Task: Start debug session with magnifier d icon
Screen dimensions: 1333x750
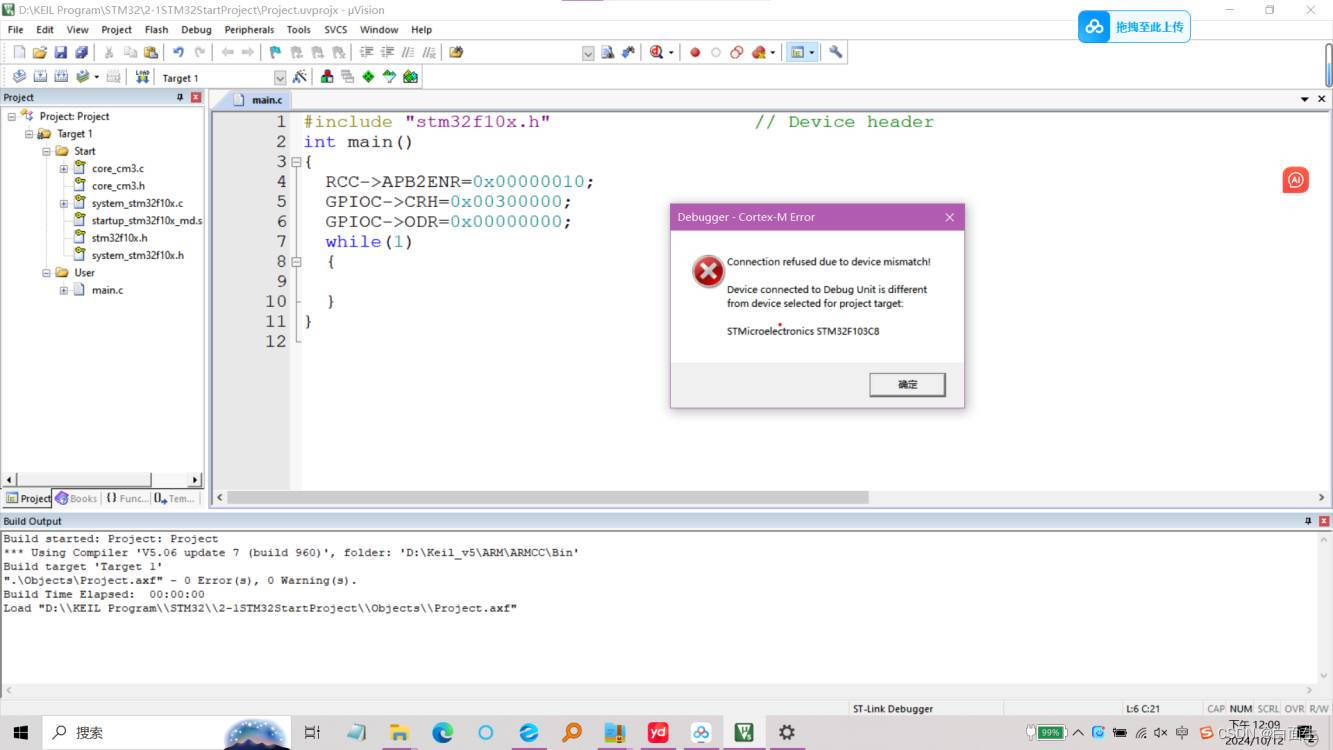Action: click(x=657, y=52)
